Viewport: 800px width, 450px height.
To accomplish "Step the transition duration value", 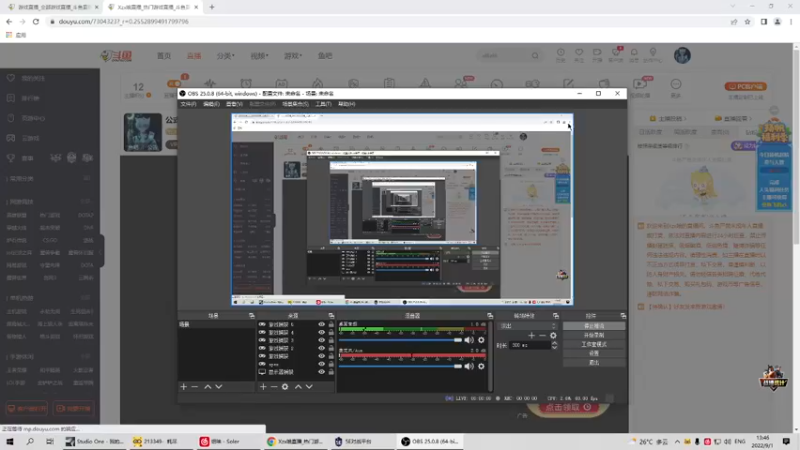I will (555, 345).
